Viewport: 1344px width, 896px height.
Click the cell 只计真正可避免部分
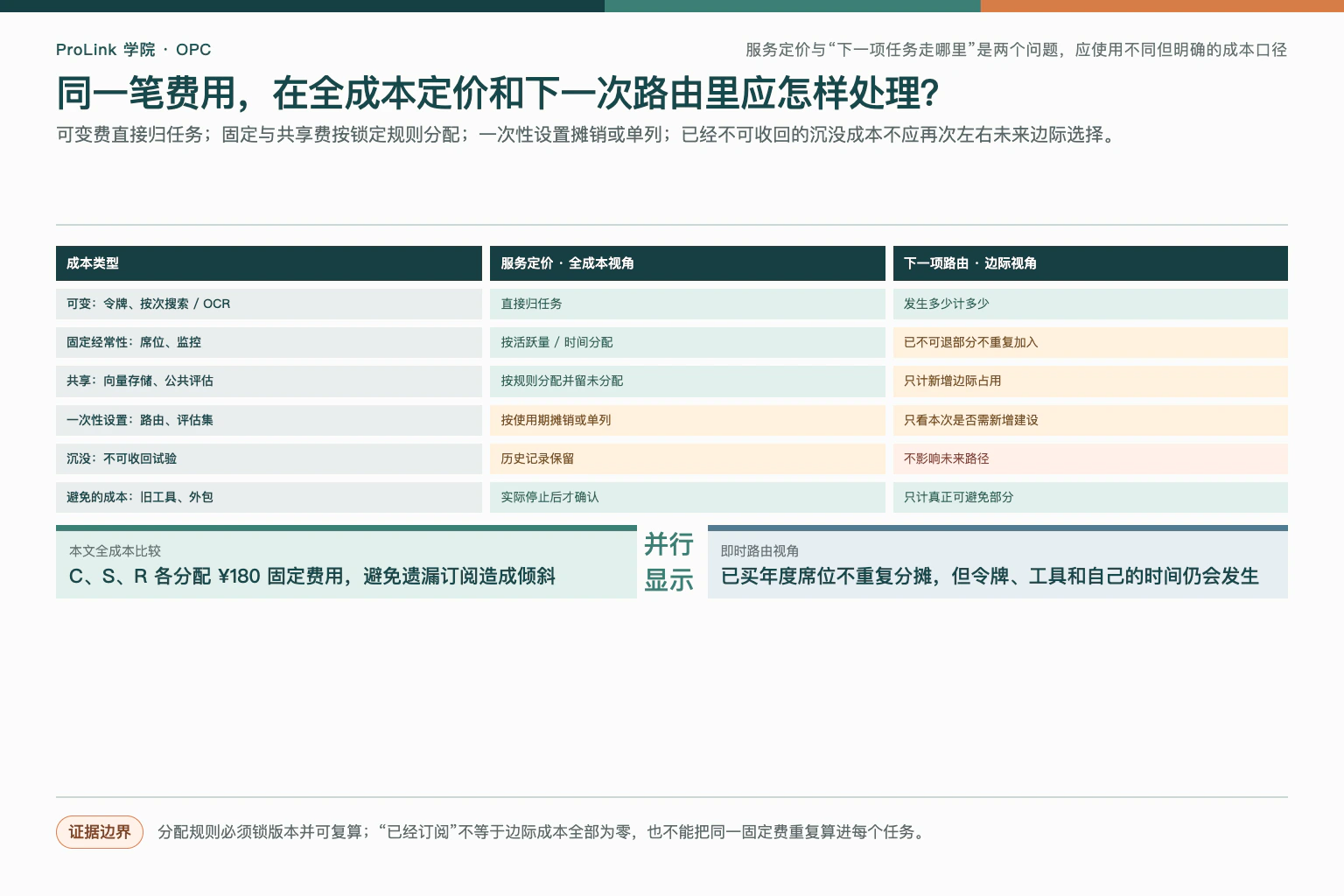[x=1090, y=497]
